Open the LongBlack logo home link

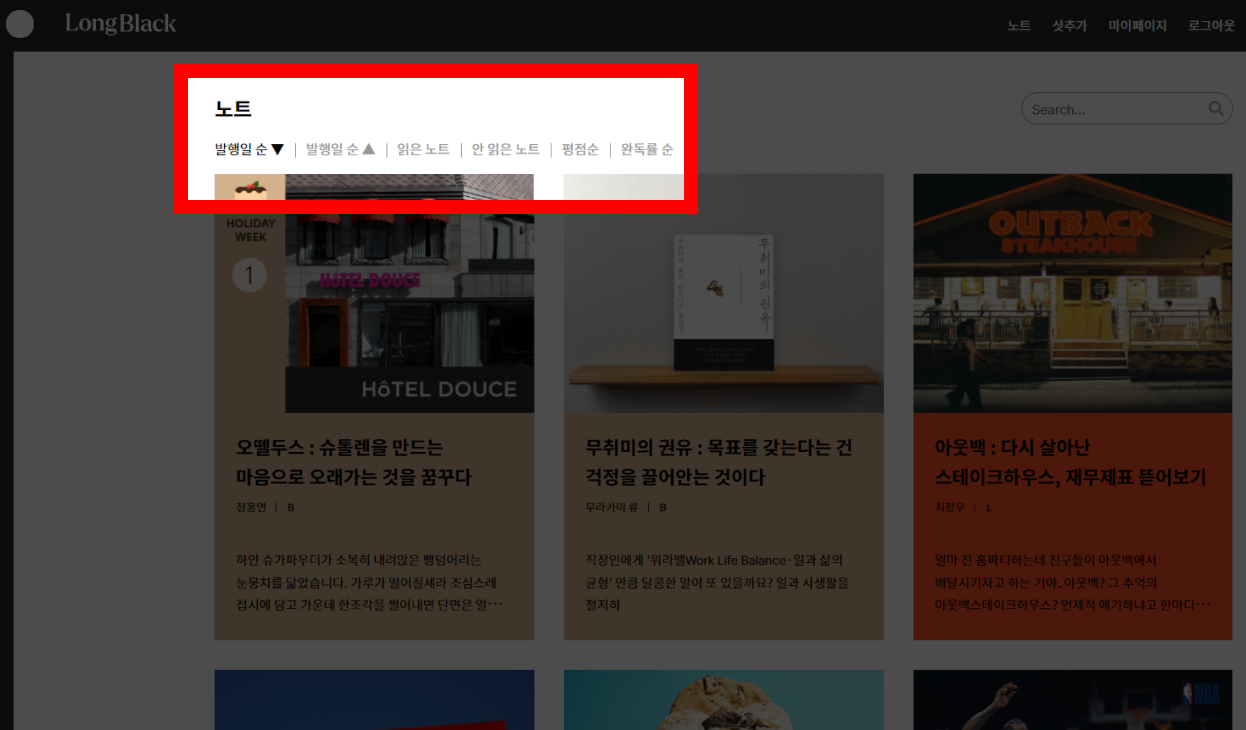click(x=120, y=24)
